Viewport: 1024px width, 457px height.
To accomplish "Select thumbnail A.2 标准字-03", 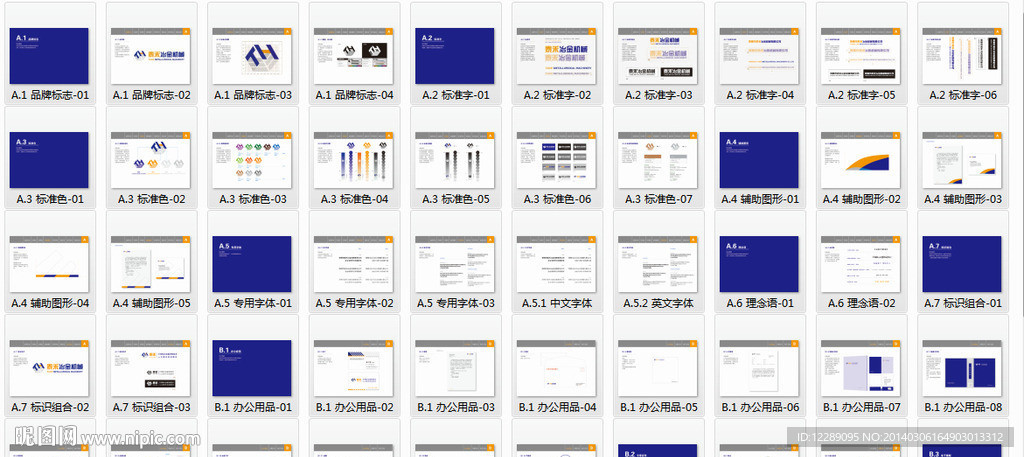I will [x=658, y=56].
